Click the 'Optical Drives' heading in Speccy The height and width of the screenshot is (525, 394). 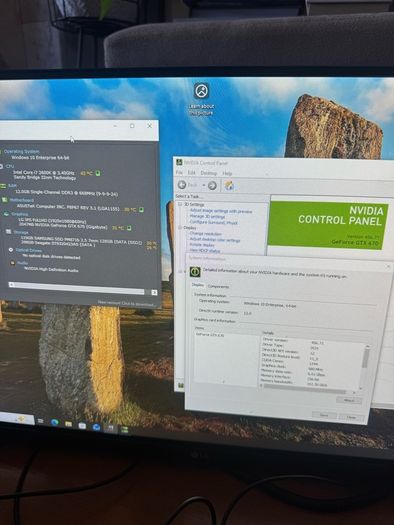(x=29, y=250)
